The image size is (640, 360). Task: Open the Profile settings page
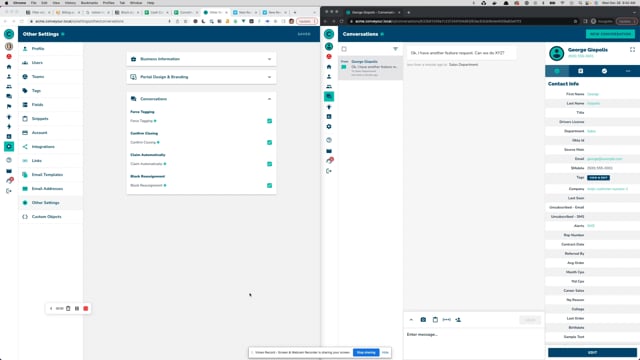(x=50, y=49)
